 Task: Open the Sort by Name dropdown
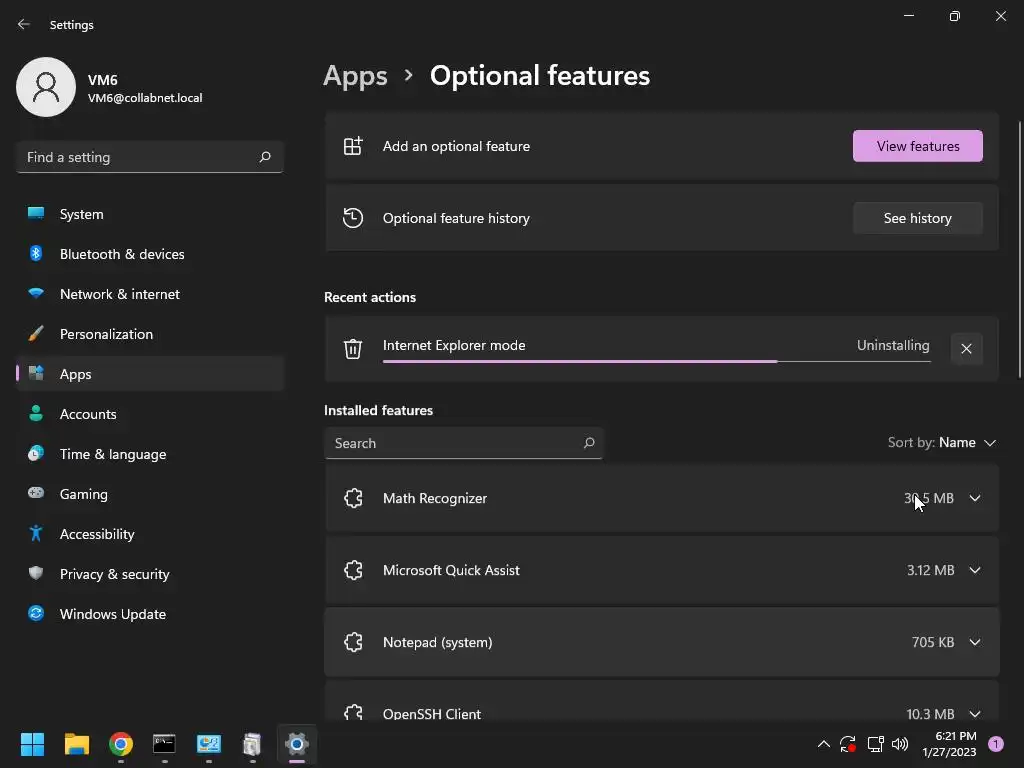click(x=942, y=443)
